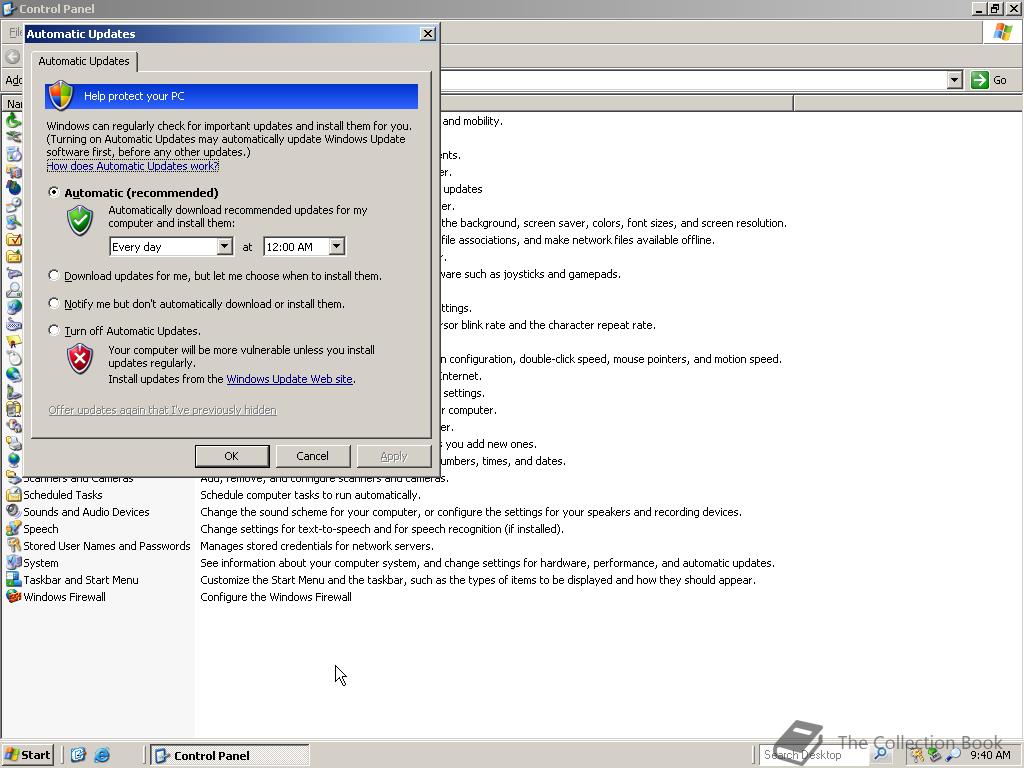The image size is (1024, 768).
Task: Cancel the Automatic Updates dialog
Action: 313,456
